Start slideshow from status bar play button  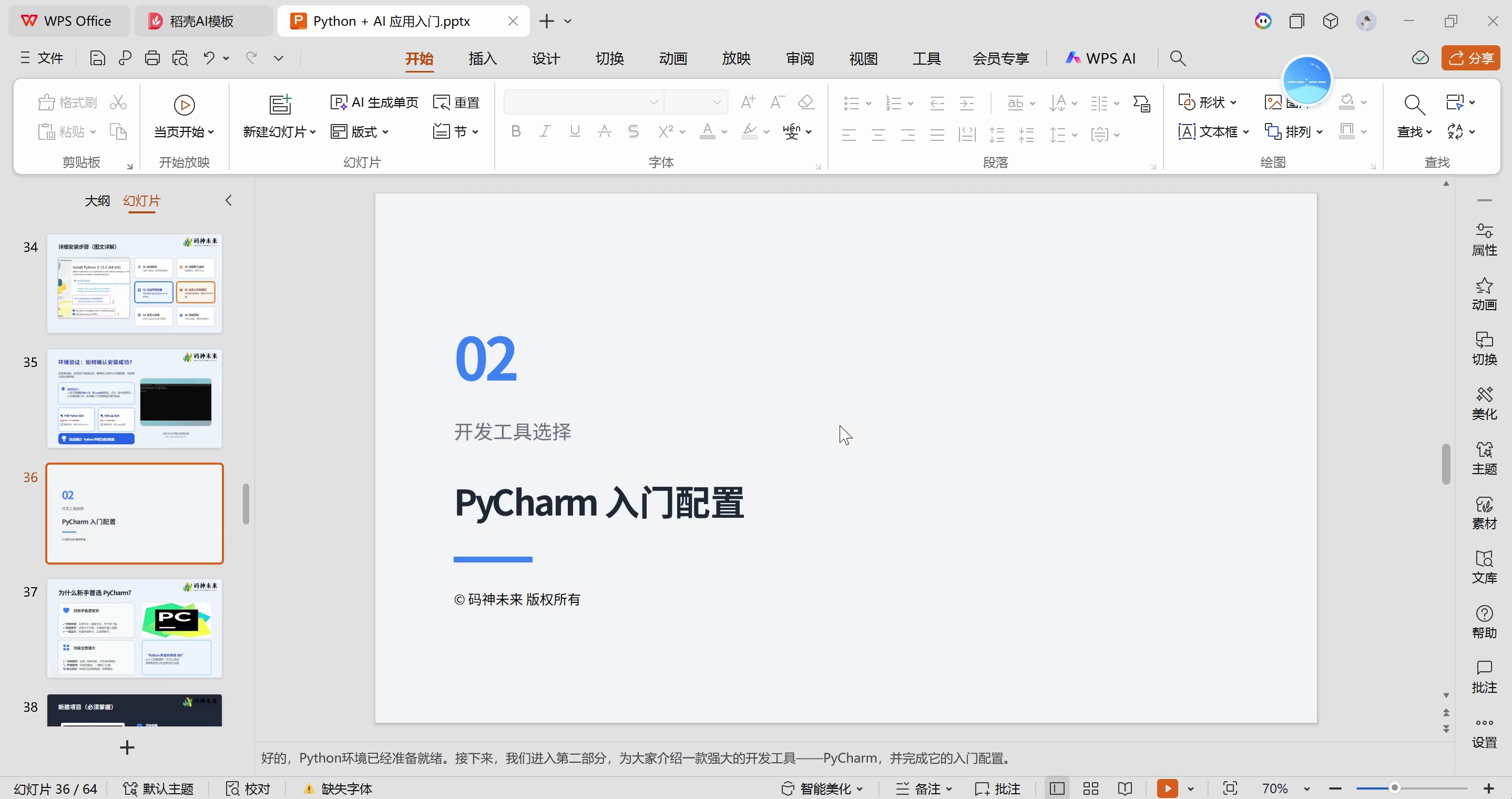(x=1167, y=788)
